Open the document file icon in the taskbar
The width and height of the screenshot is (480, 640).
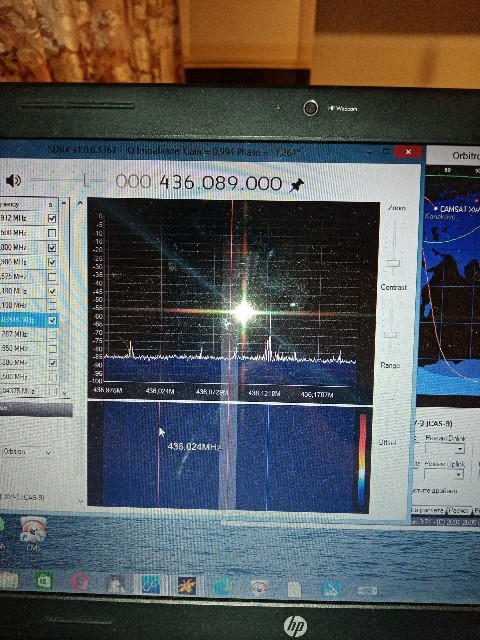click(294, 589)
